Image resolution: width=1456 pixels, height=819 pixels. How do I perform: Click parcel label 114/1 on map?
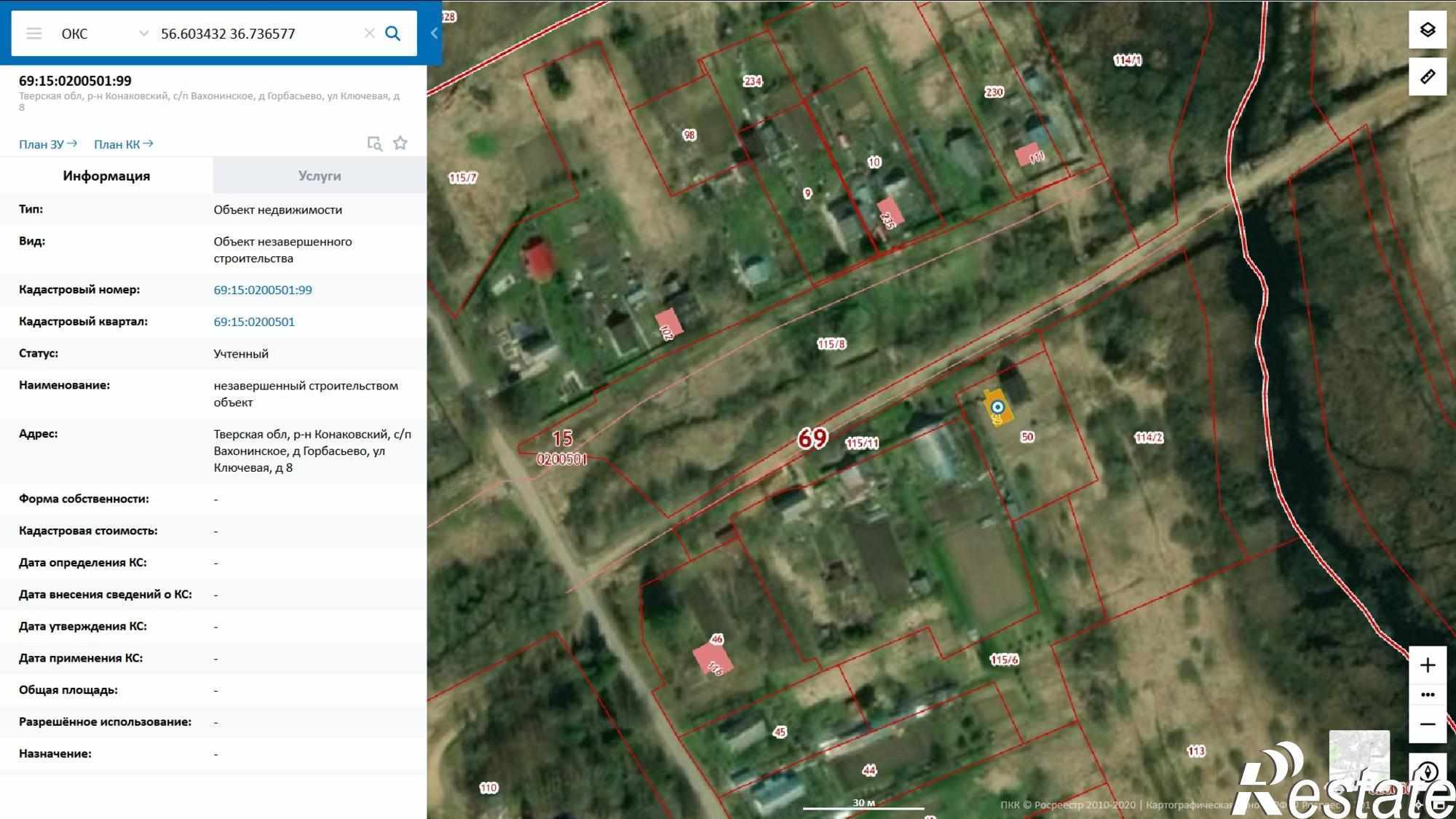1128,60
